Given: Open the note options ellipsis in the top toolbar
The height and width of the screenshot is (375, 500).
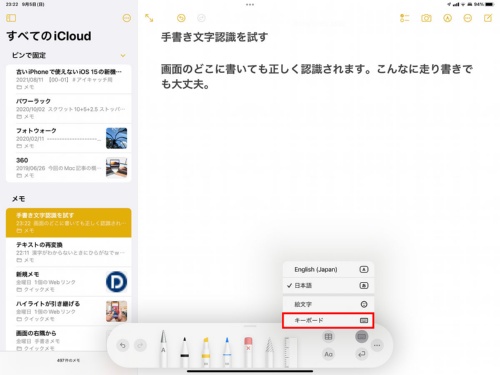Looking at the screenshot, I should click(x=468, y=18).
